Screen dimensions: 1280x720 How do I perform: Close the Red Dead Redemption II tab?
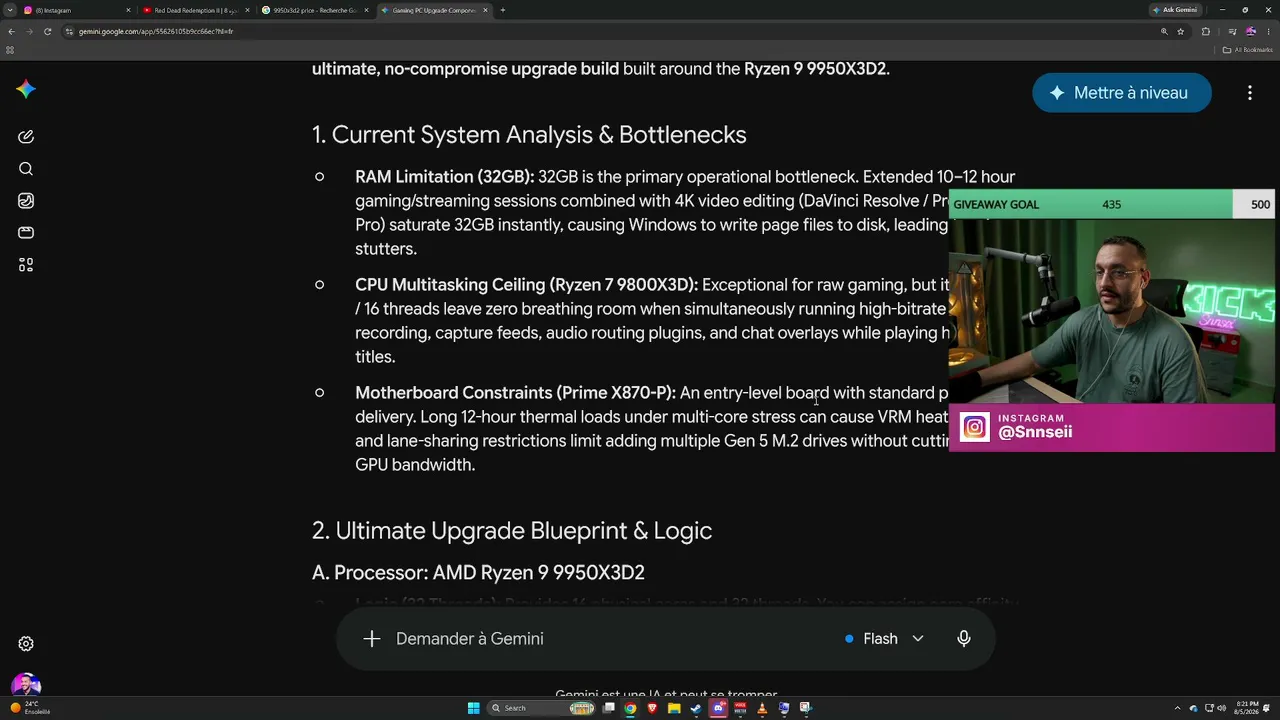pos(247,10)
